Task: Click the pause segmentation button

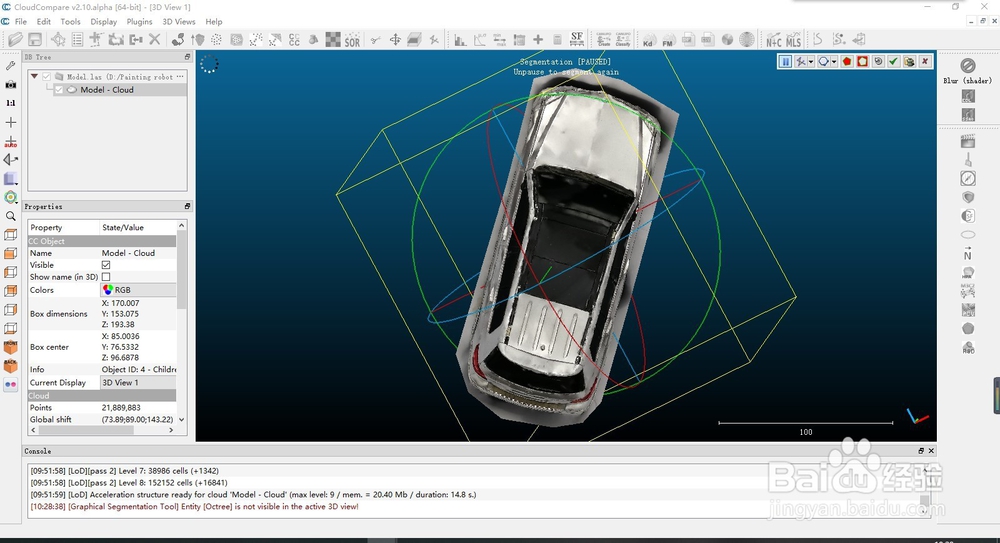Action: pyautogui.click(x=785, y=61)
